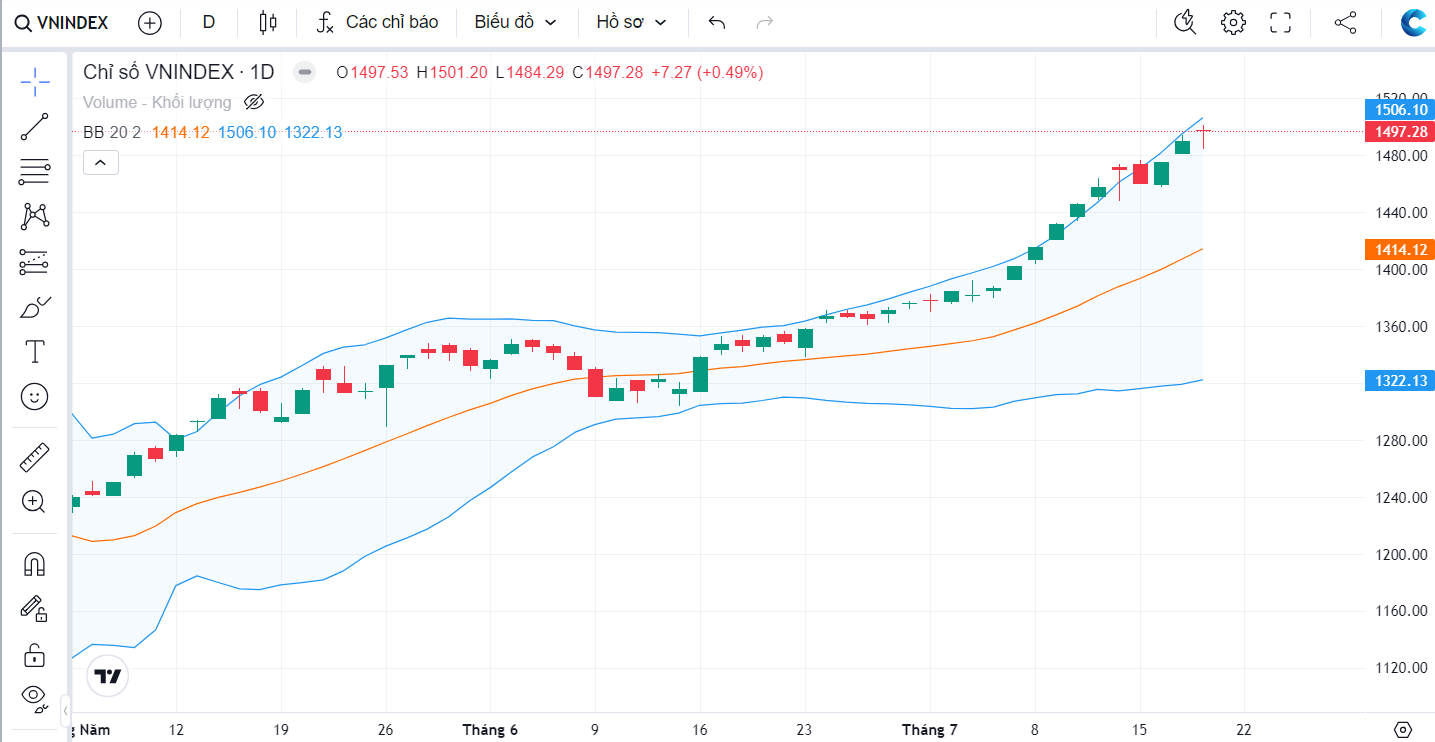Click the 1440.00 price scale label

pyautogui.click(x=1400, y=213)
